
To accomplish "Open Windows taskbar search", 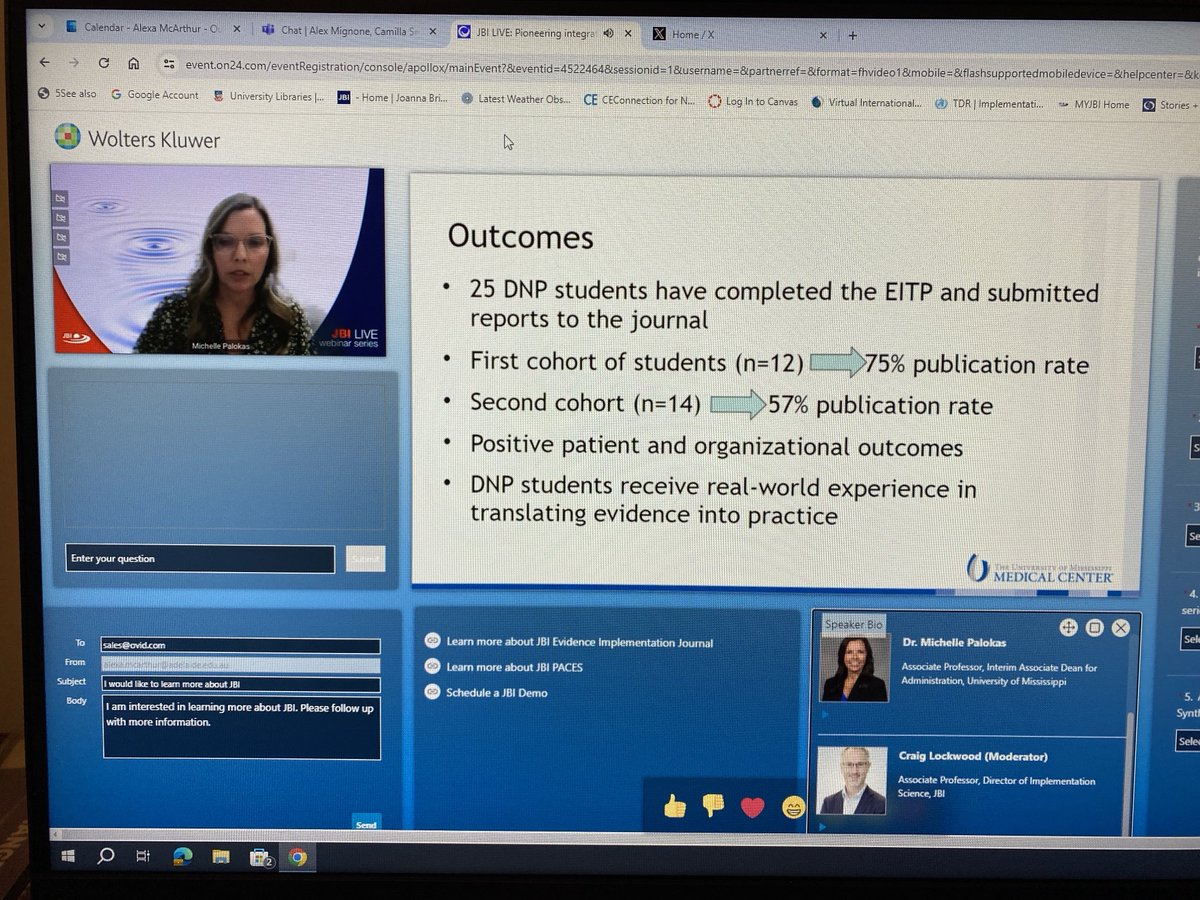I will coord(105,856).
